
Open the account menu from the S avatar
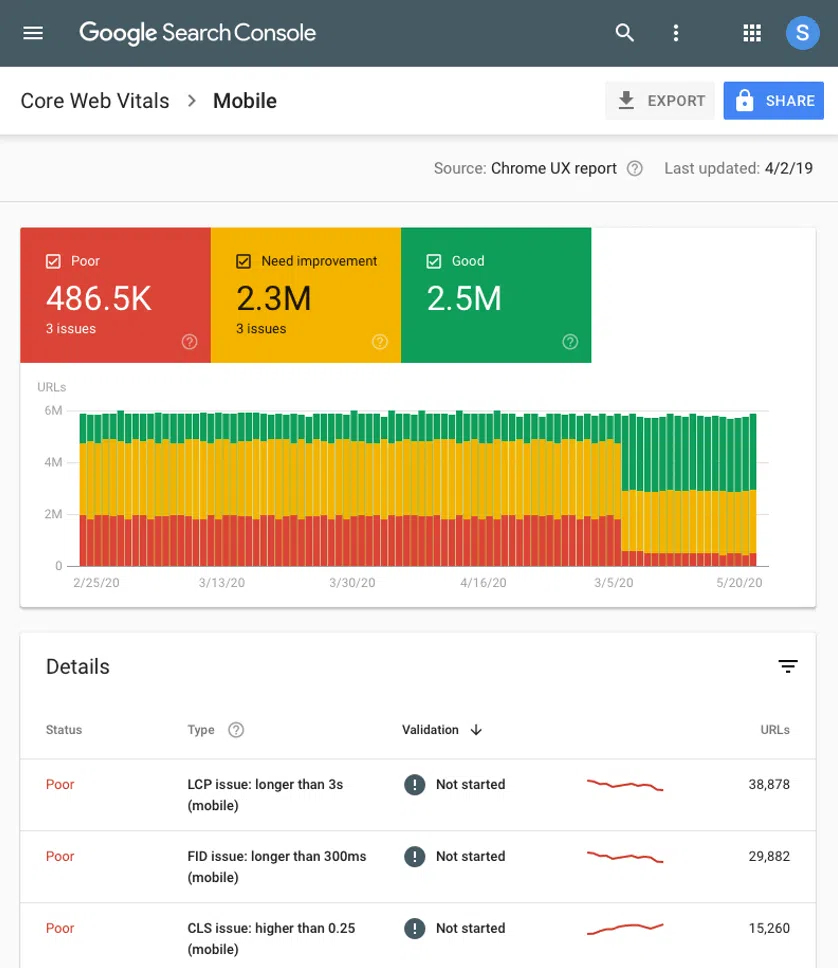point(802,32)
